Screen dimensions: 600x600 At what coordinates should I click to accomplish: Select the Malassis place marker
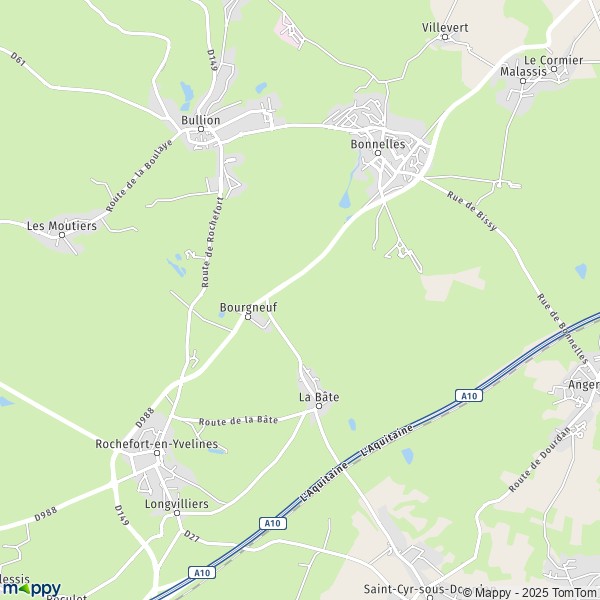coord(523,81)
